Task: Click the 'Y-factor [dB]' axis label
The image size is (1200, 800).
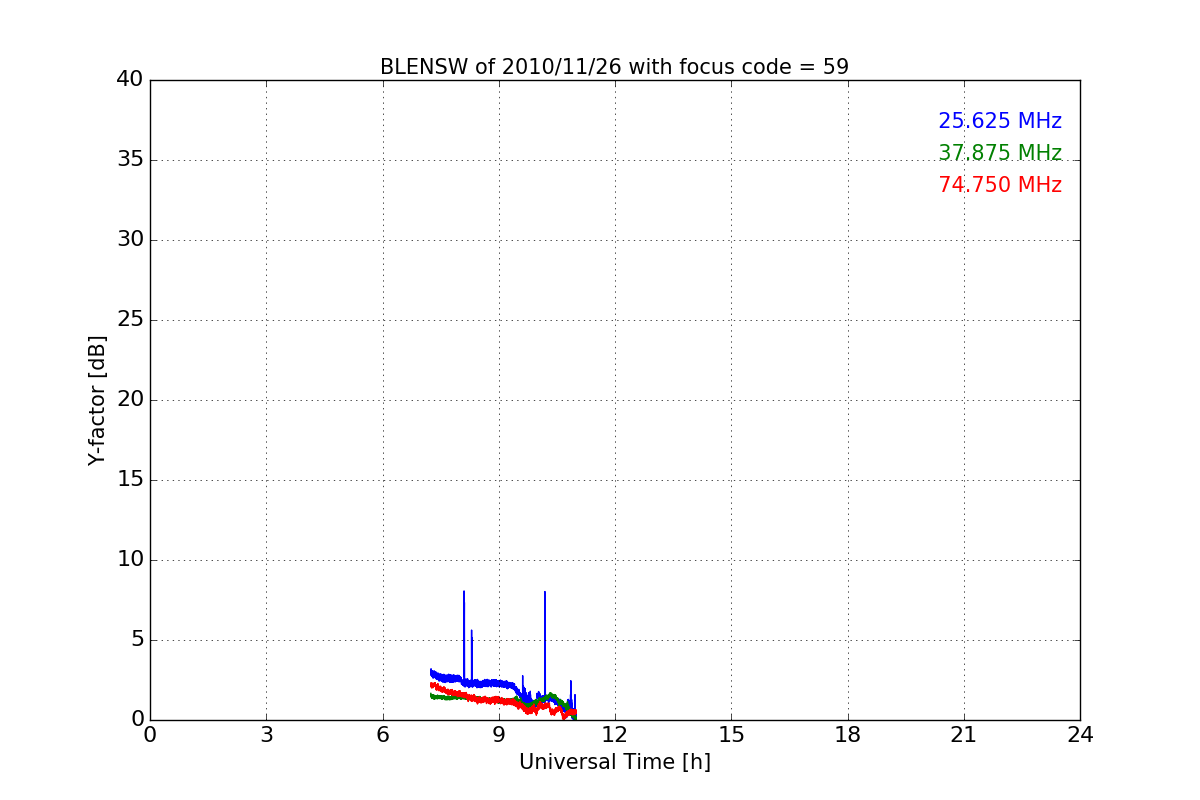Action: pyautogui.click(x=97, y=400)
